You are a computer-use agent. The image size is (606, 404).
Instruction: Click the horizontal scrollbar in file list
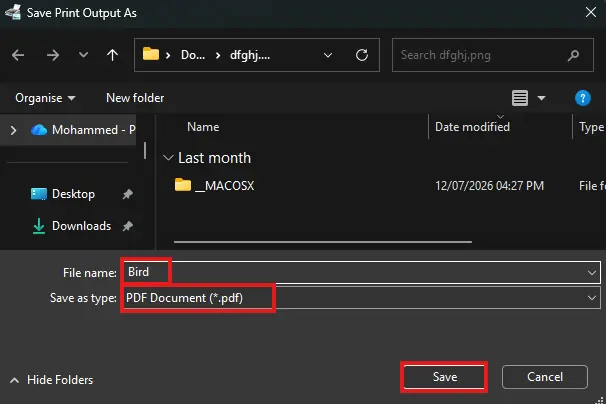(x=323, y=242)
